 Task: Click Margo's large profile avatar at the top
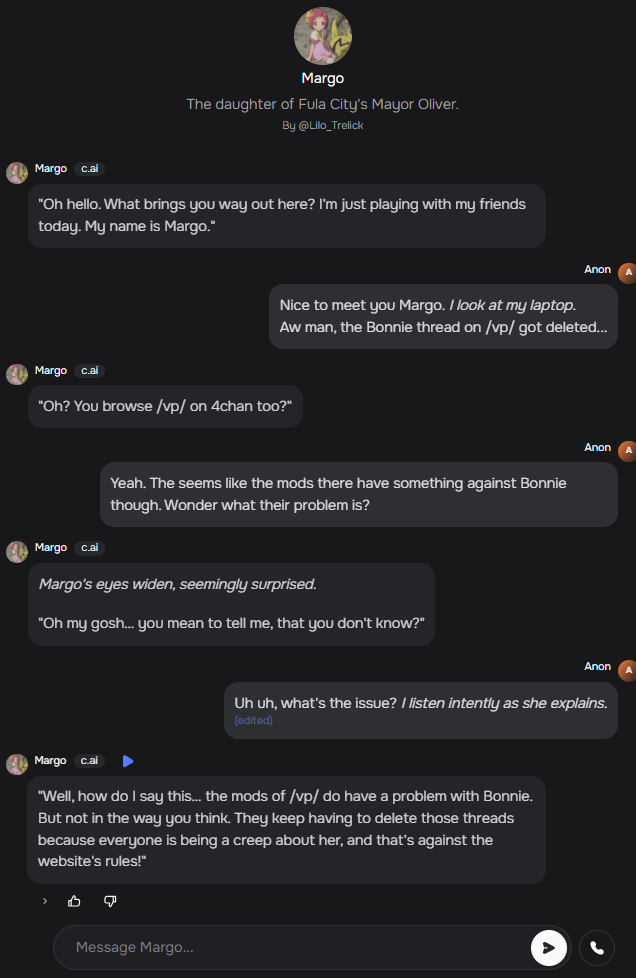pyautogui.click(x=322, y=36)
